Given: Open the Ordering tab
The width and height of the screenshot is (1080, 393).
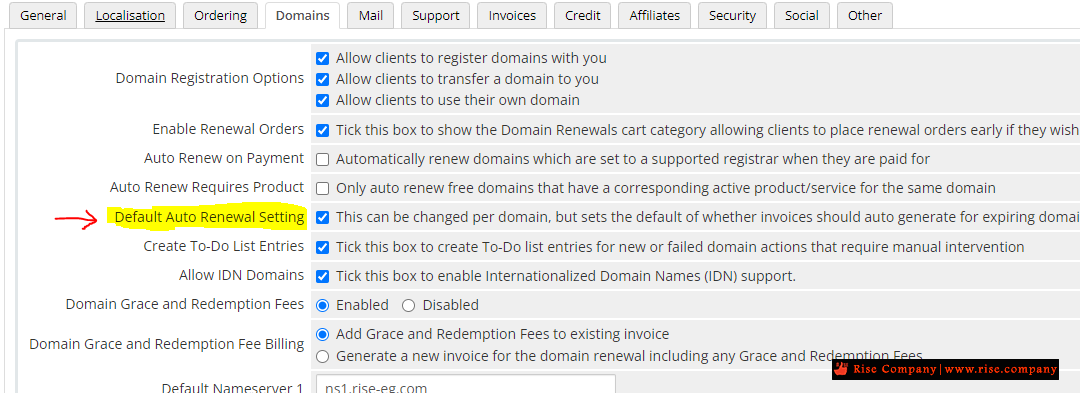Looking at the screenshot, I should [220, 15].
